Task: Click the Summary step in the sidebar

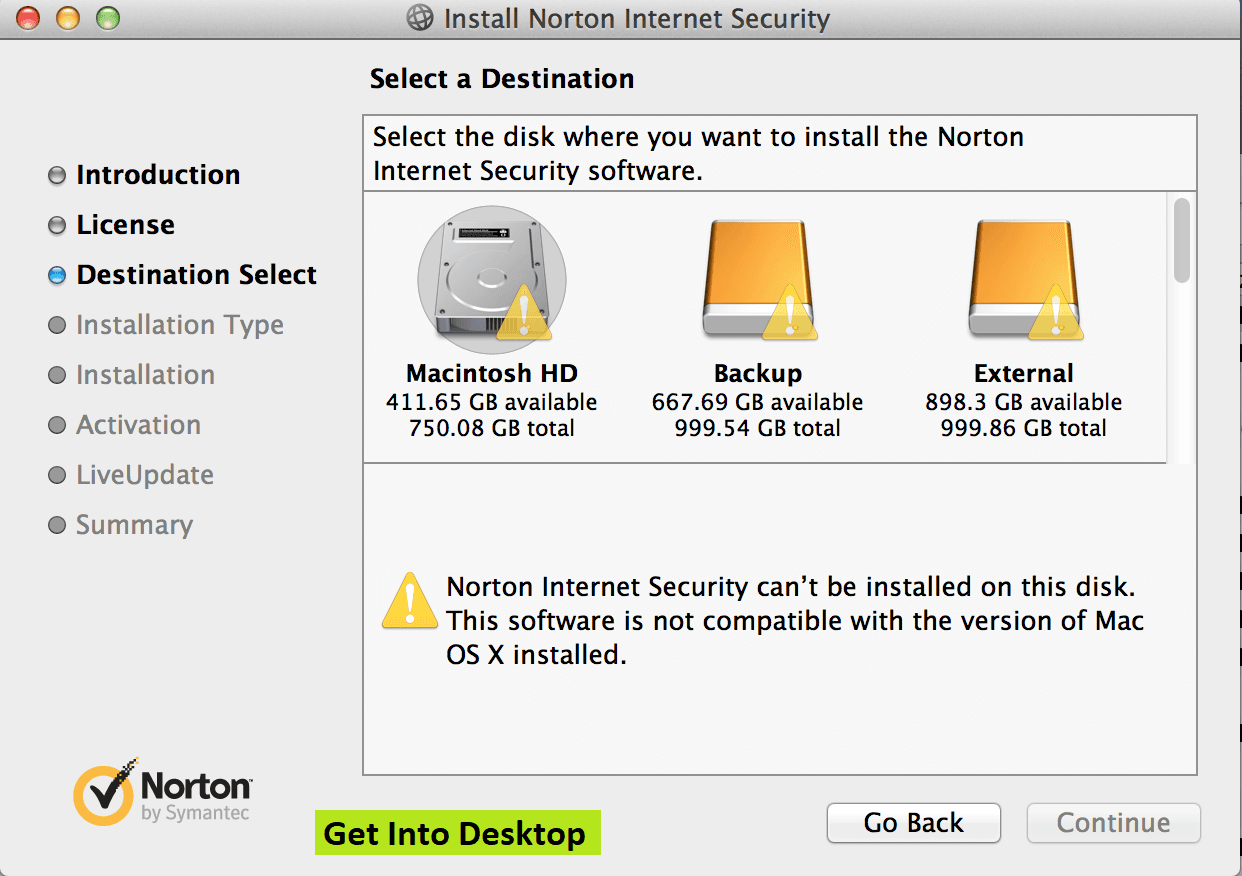Action: click(x=134, y=525)
